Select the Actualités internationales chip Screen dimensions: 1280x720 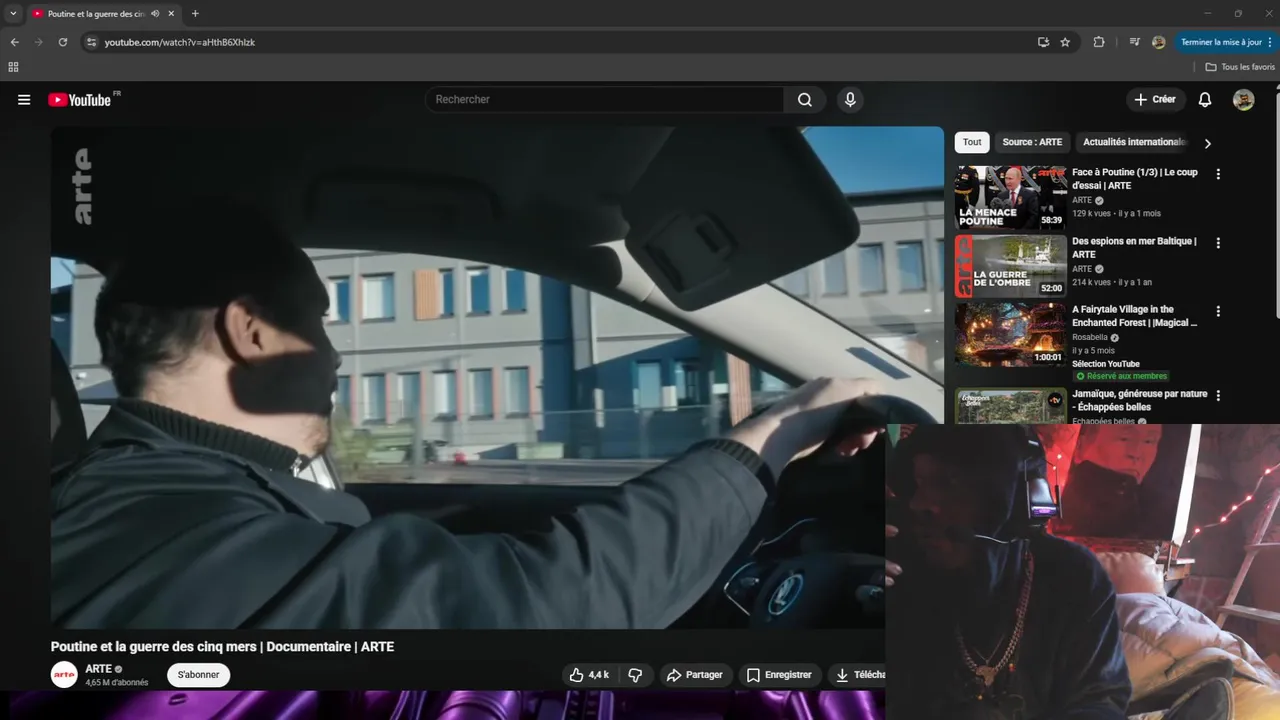[1133, 142]
